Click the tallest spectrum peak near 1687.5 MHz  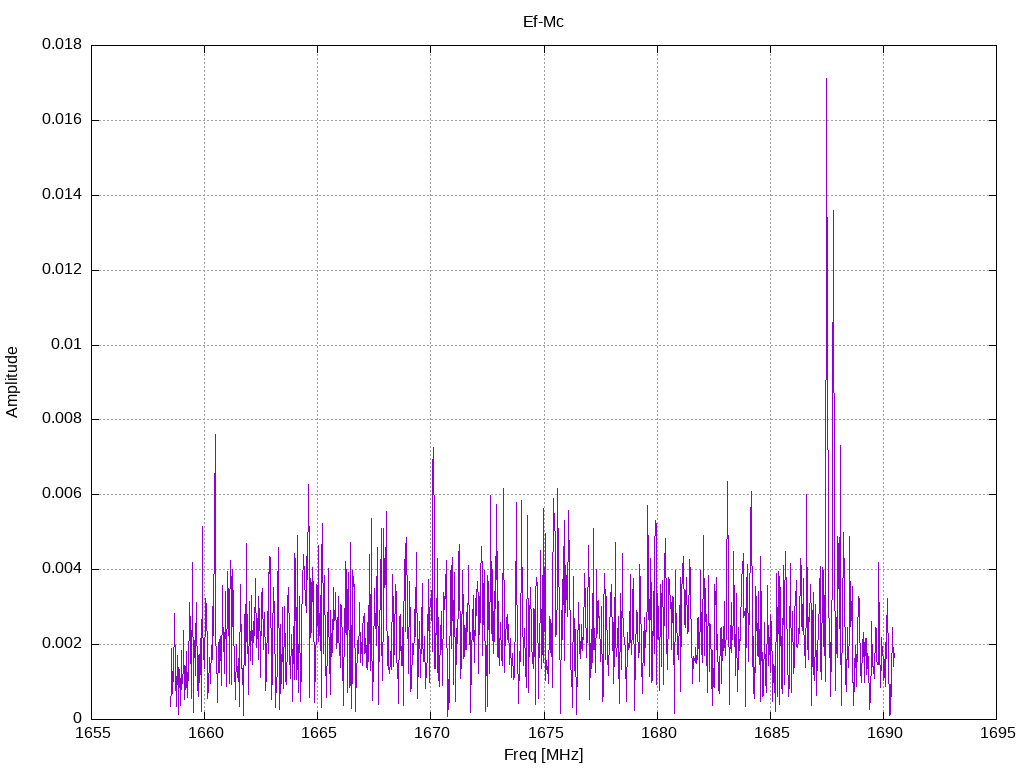pyautogui.click(x=826, y=80)
